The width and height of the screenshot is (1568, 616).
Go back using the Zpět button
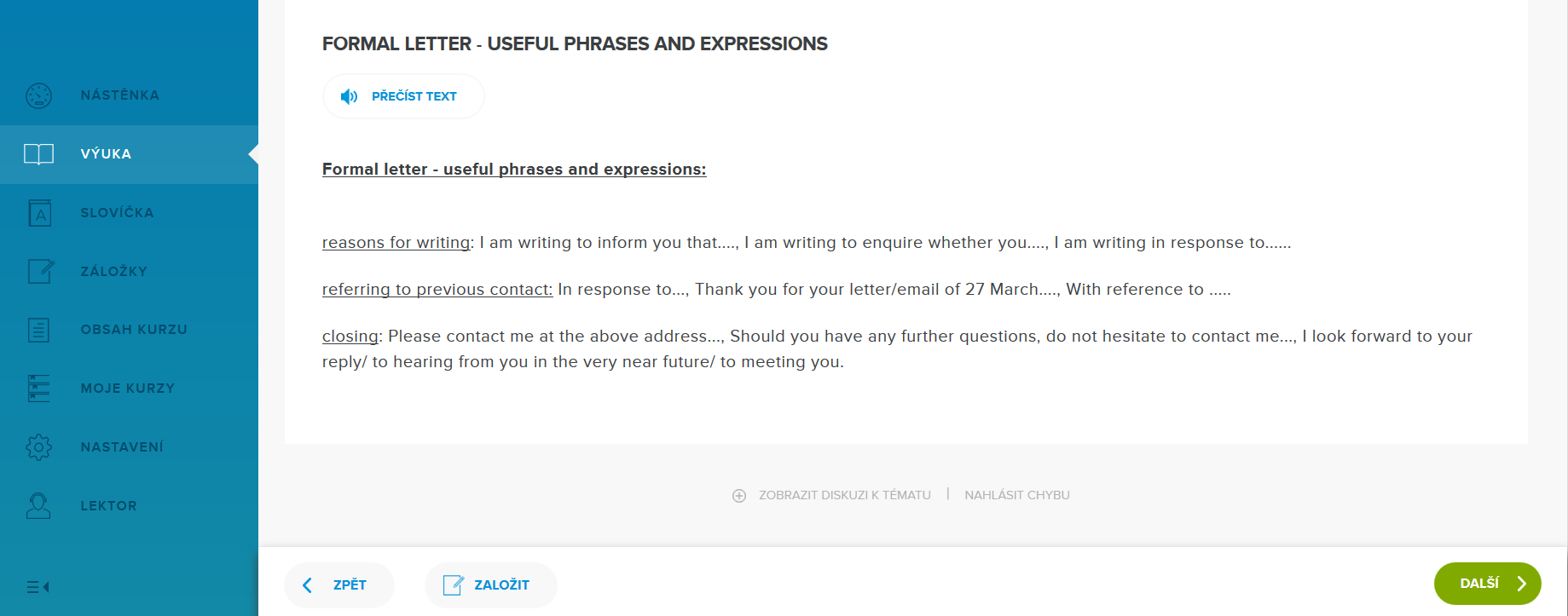pyautogui.click(x=338, y=585)
